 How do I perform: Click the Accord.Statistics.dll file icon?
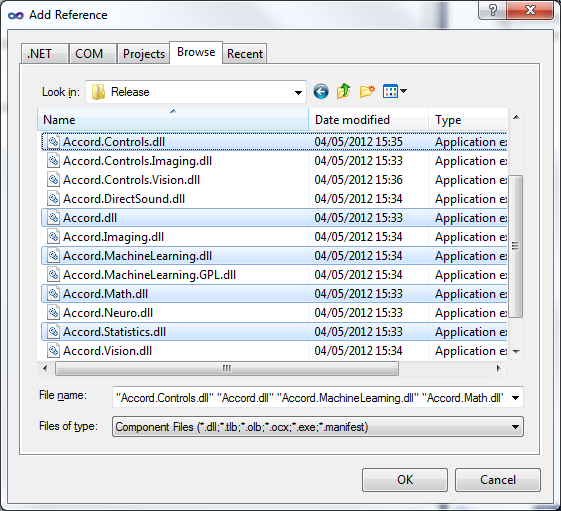53,331
